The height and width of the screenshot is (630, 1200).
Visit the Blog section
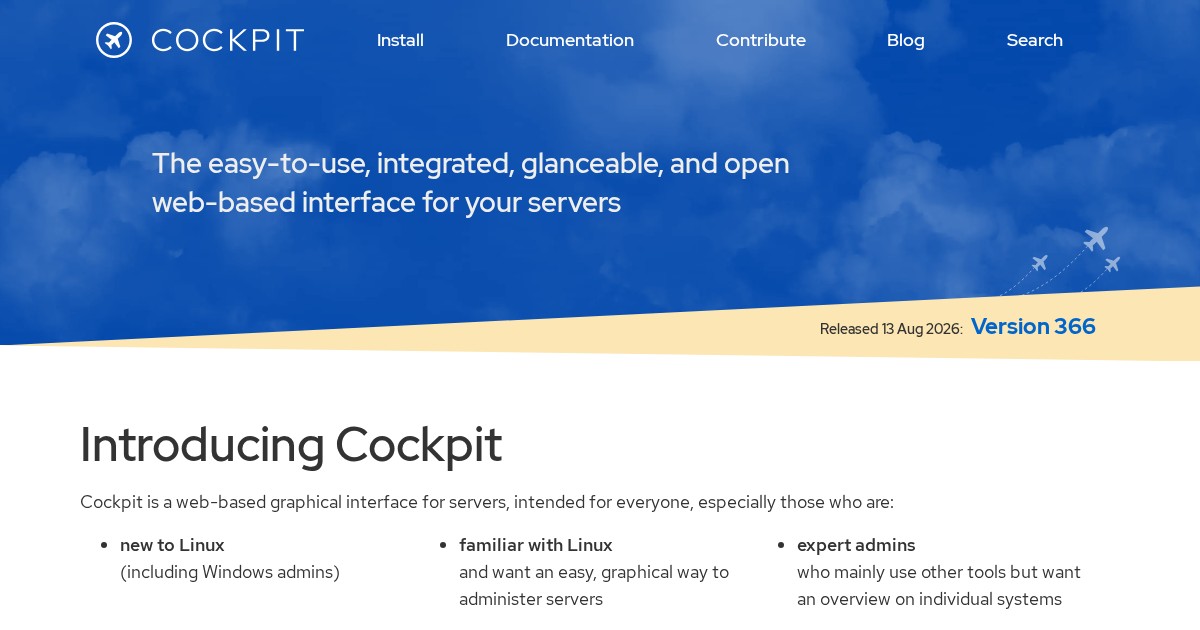point(906,40)
